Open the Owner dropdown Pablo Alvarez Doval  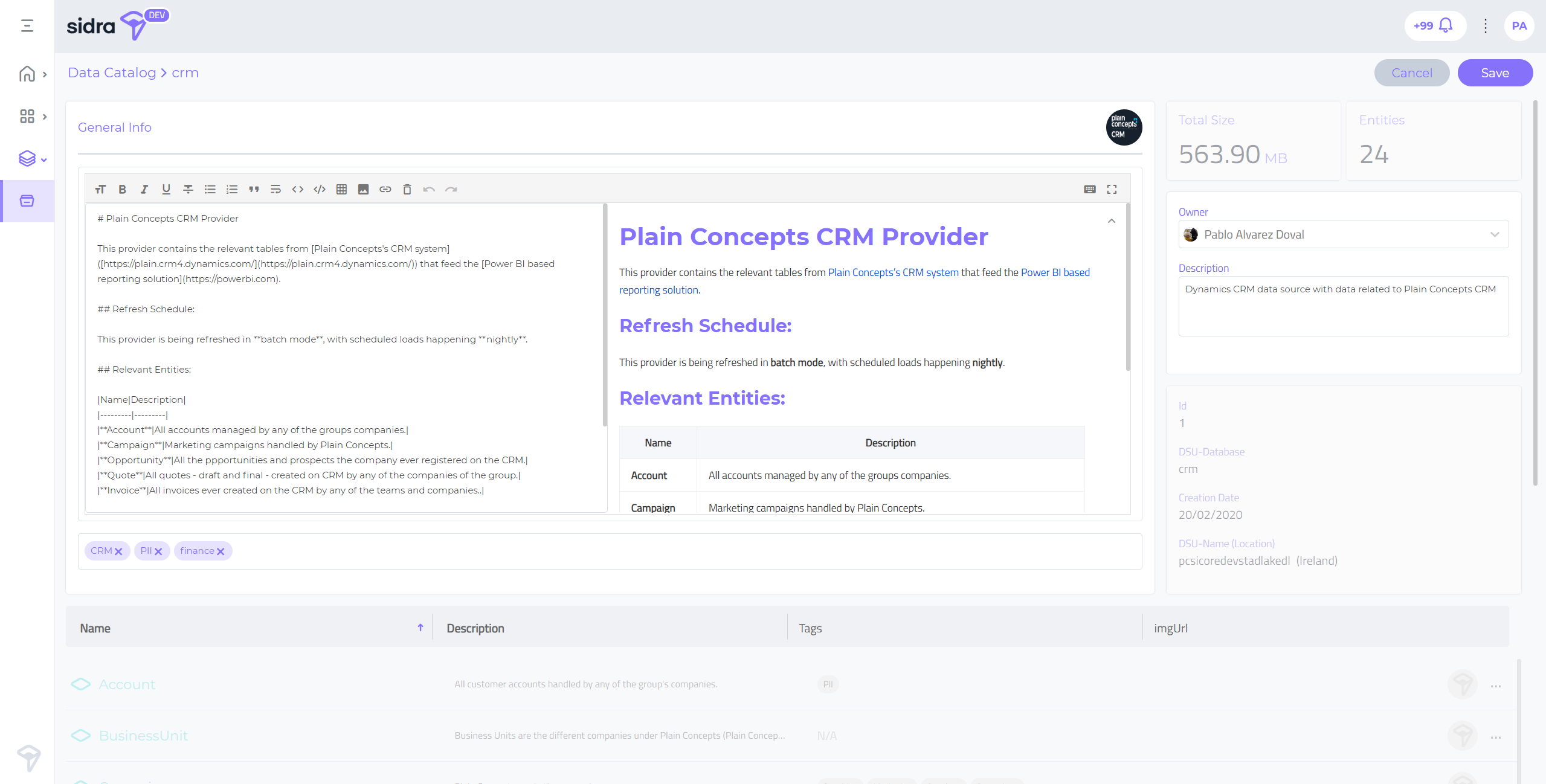click(1343, 234)
